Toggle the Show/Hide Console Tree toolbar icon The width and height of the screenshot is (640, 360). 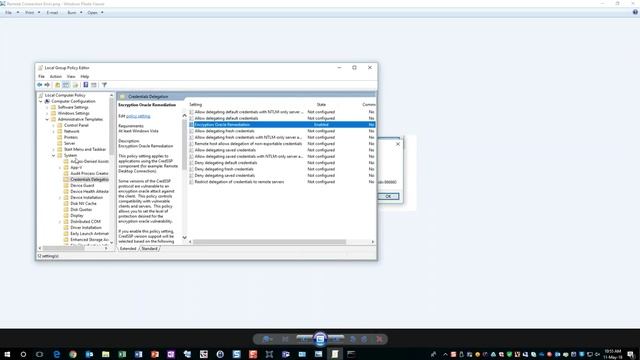point(66,85)
